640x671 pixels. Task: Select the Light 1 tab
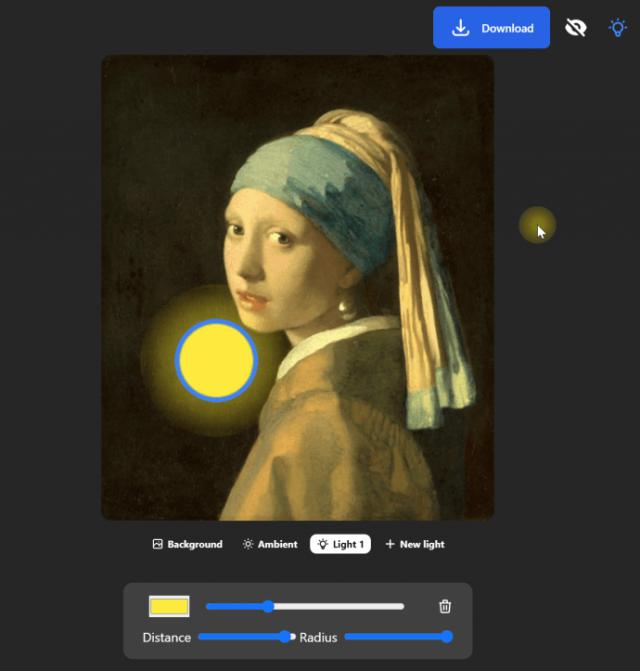point(340,544)
